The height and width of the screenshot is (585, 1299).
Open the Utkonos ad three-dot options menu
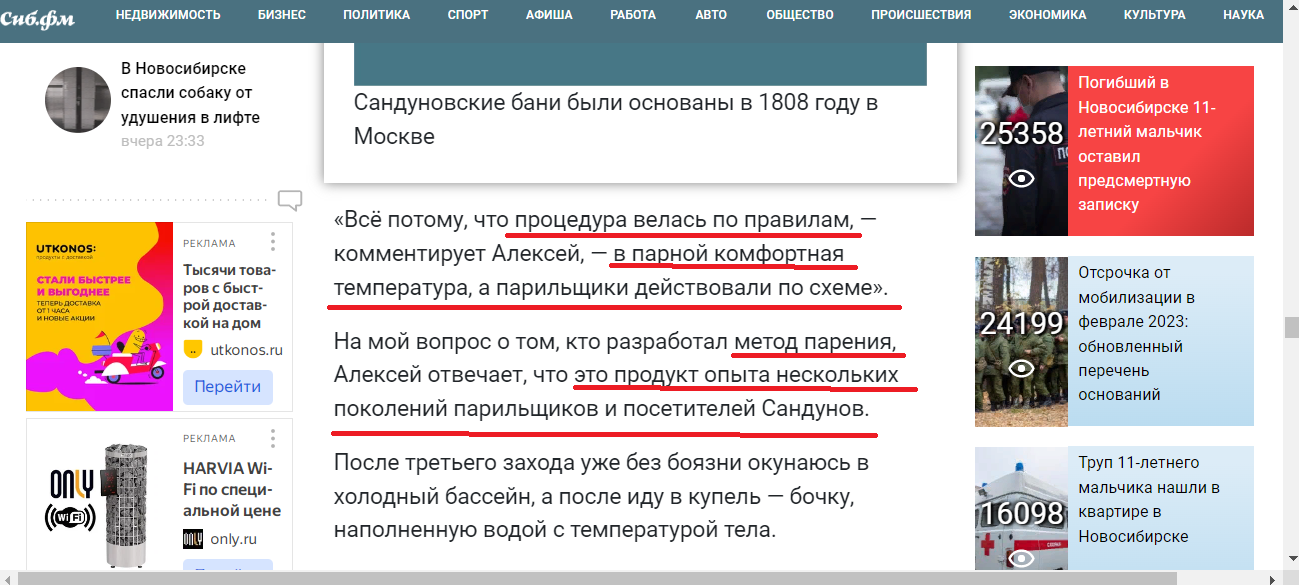[x=272, y=243]
